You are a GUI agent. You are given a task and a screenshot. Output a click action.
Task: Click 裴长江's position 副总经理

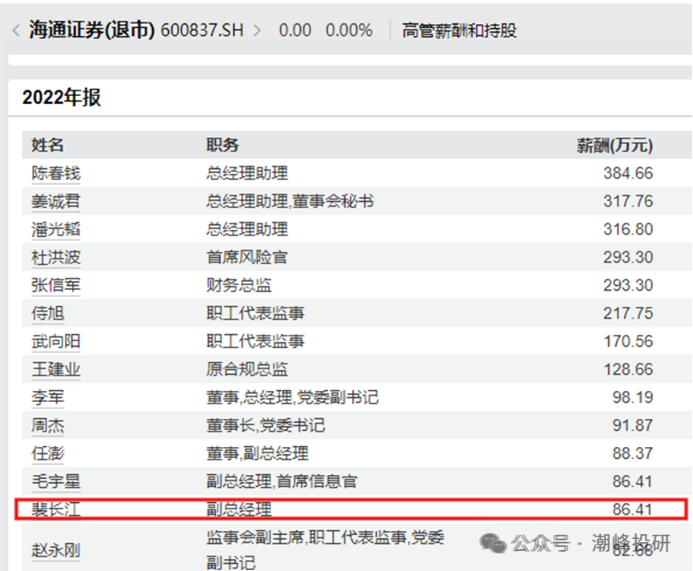239,510
